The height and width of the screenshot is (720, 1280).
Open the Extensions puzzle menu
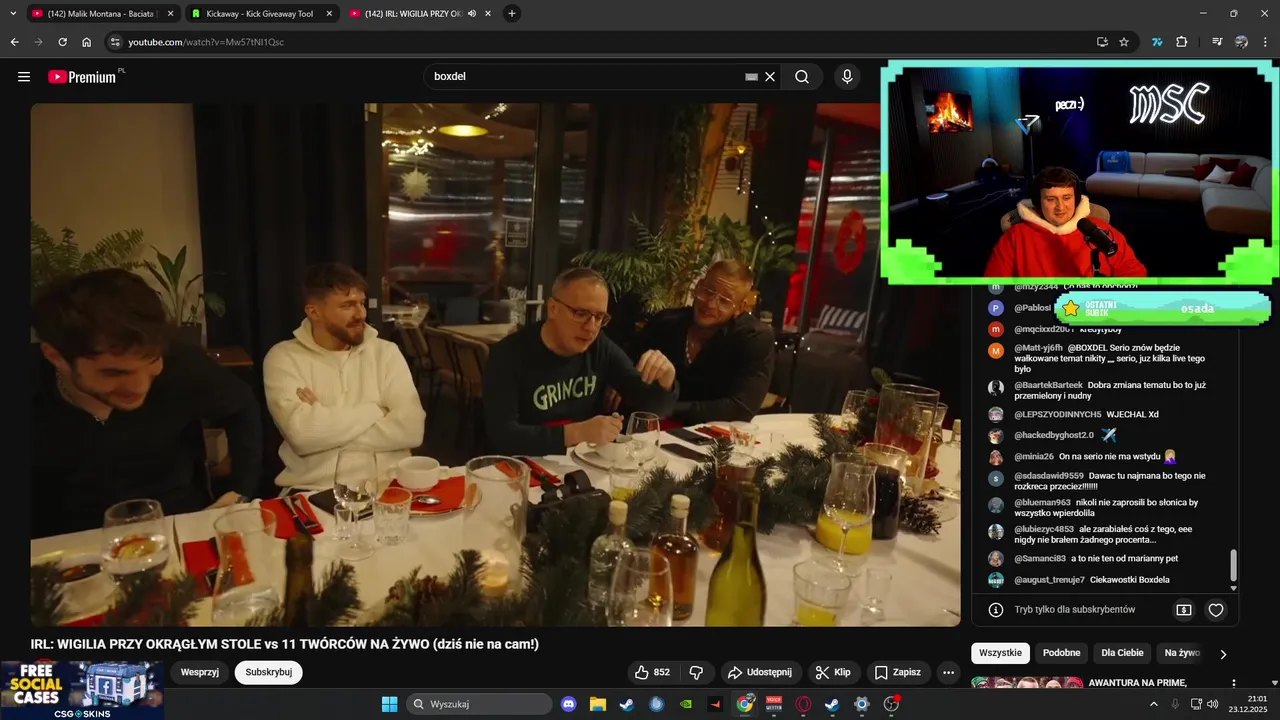(1182, 42)
